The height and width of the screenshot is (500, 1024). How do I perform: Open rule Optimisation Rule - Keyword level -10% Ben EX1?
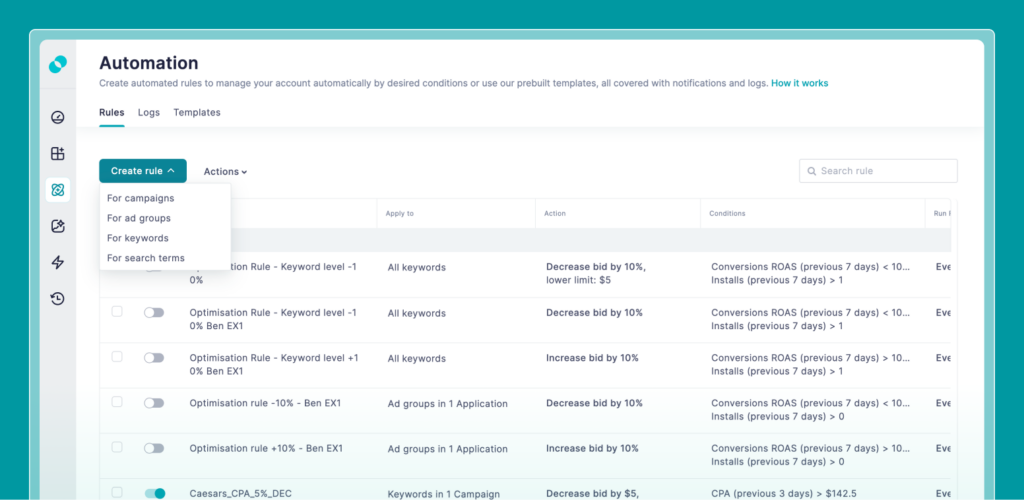pyautogui.click(x=273, y=319)
